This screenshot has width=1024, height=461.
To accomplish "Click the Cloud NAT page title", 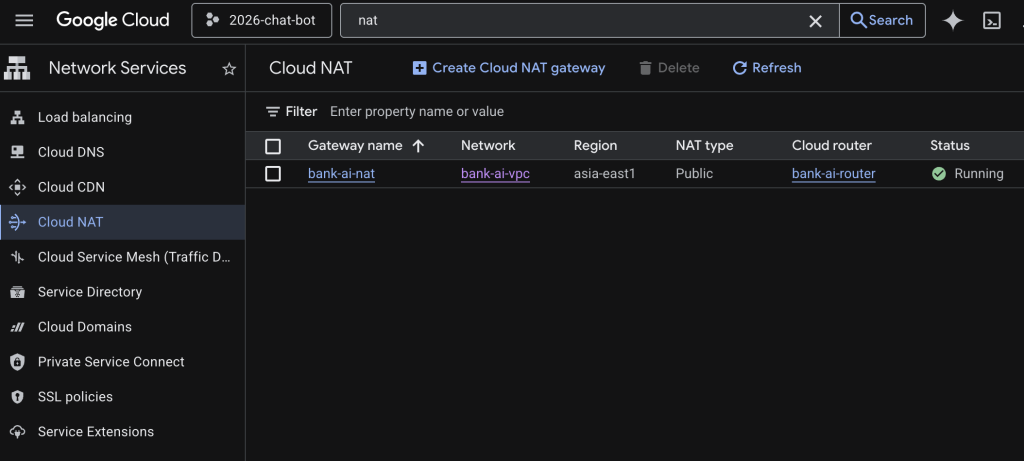I will [x=310, y=68].
